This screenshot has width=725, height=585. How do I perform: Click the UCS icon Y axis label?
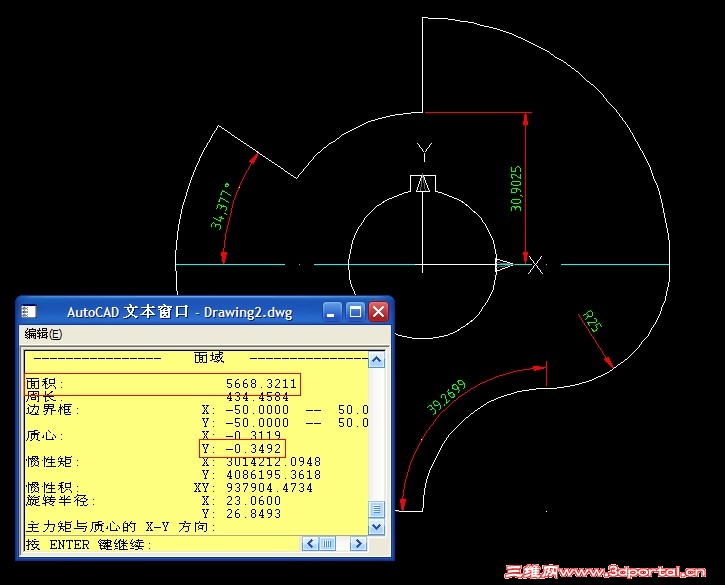click(x=424, y=152)
